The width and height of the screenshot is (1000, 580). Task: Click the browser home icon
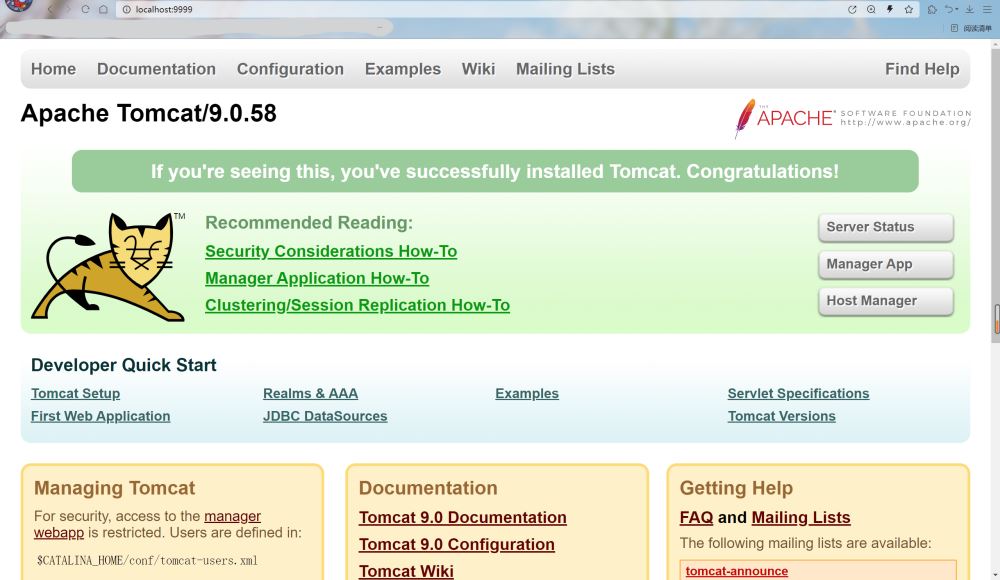coord(103,9)
